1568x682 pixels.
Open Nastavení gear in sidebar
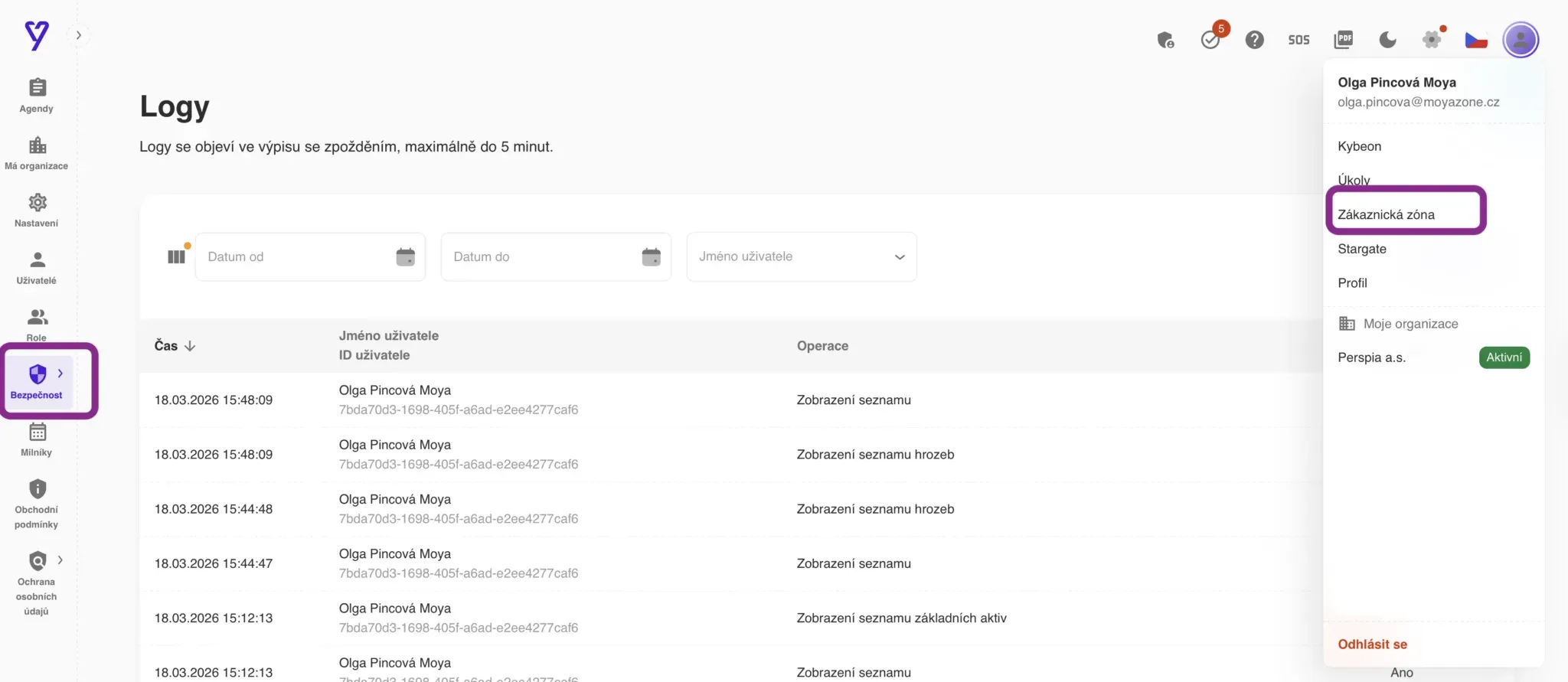[37, 210]
